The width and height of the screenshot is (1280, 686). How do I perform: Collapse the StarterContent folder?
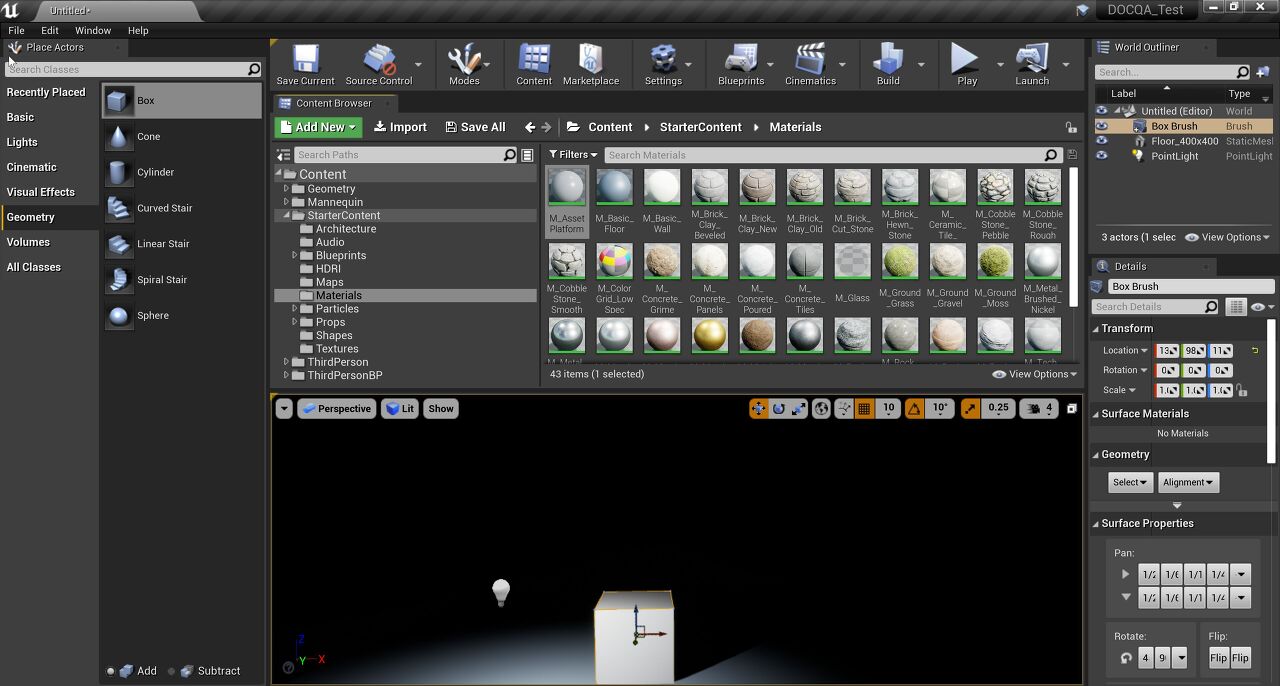click(x=286, y=215)
